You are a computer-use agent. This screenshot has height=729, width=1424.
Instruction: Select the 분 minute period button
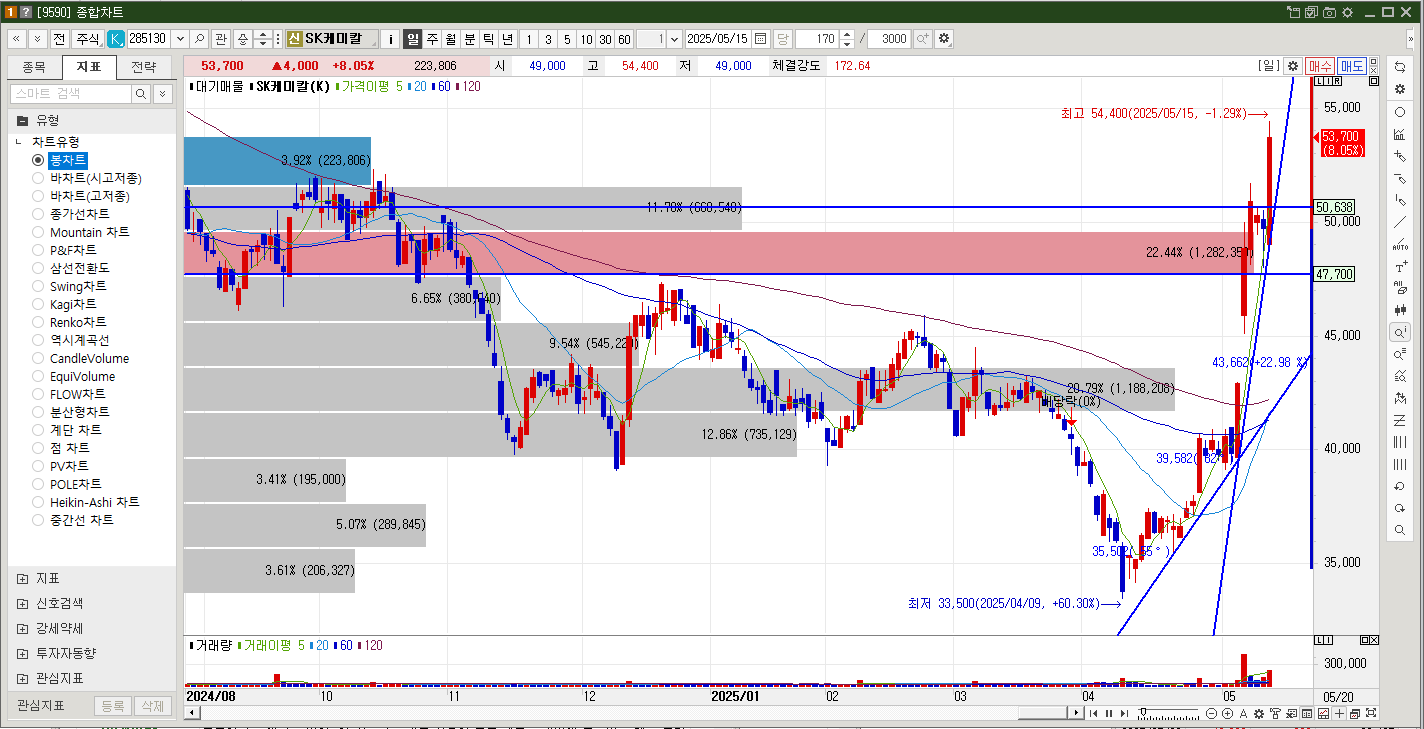(x=470, y=39)
